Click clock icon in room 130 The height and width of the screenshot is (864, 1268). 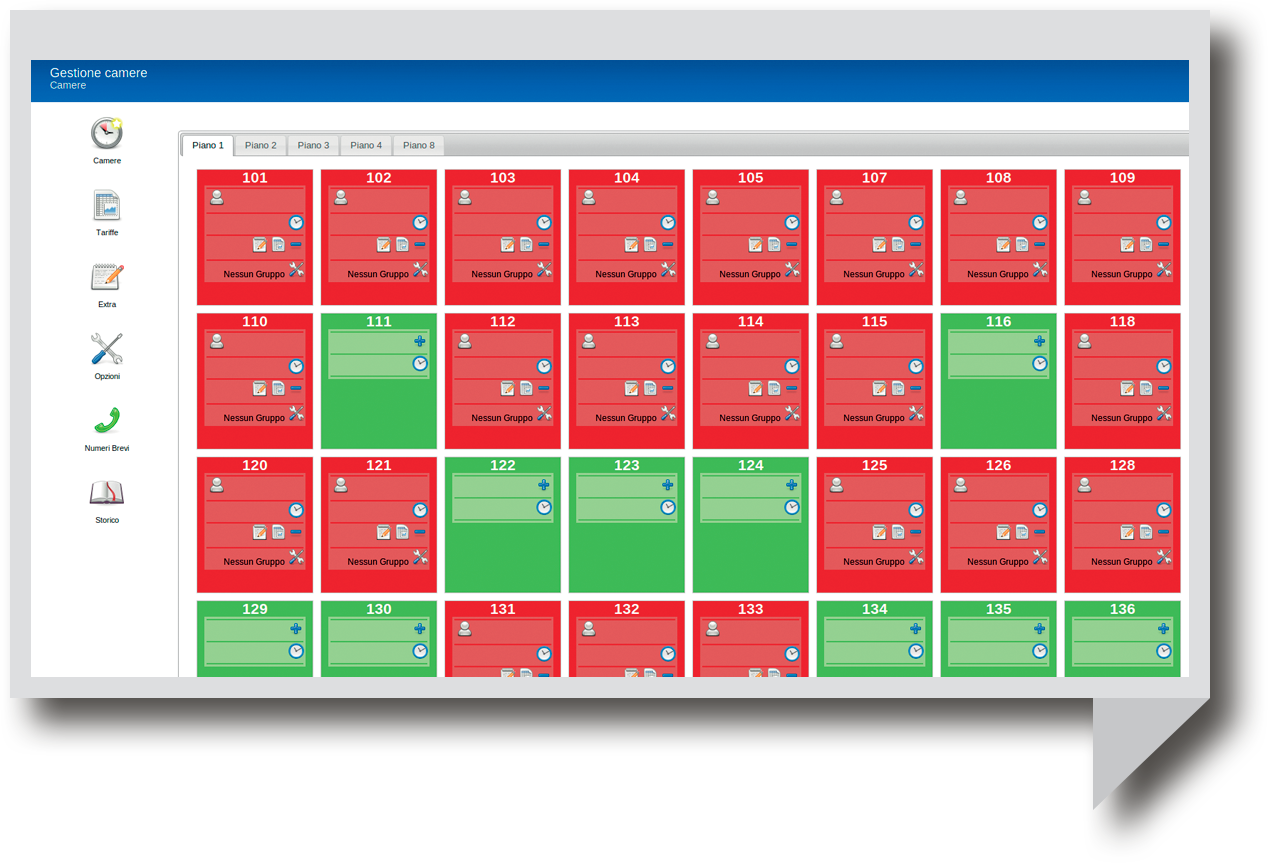pos(420,651)
